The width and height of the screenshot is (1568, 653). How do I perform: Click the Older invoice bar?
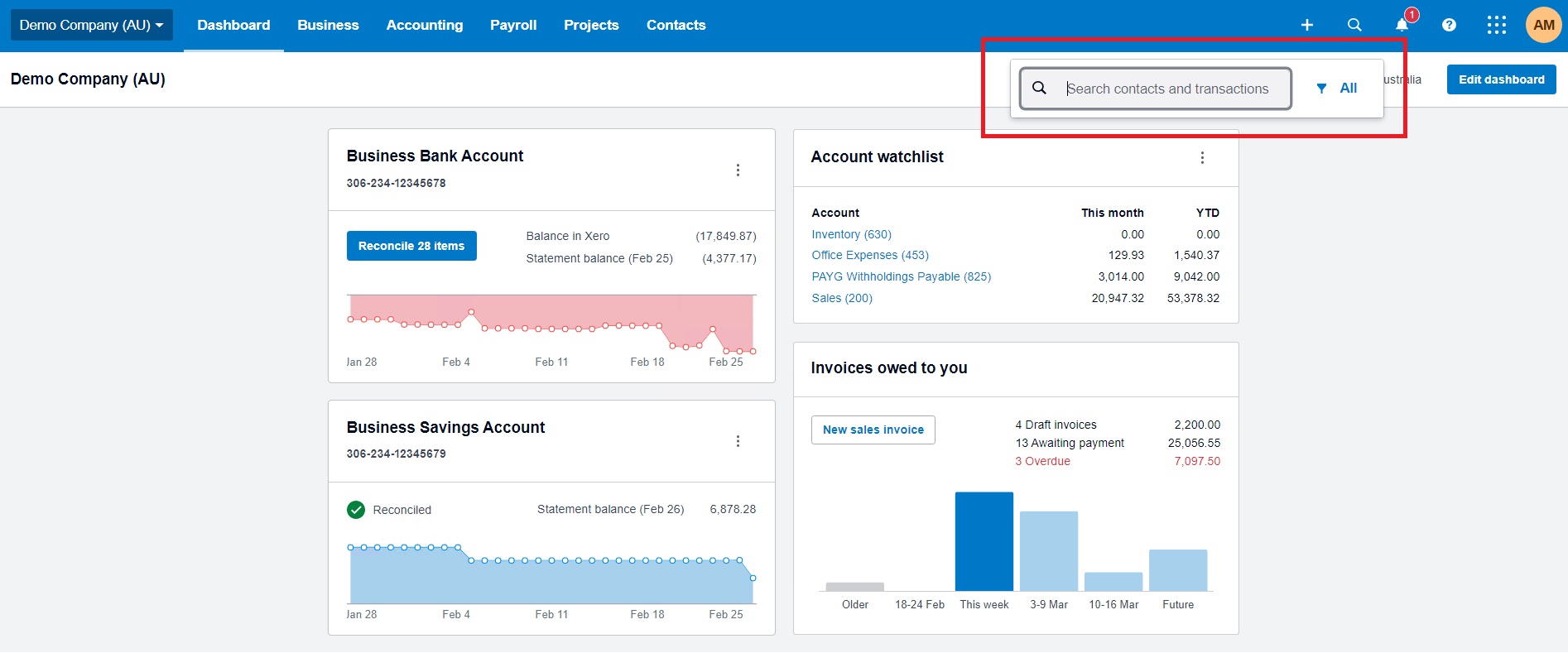point(855,587)
